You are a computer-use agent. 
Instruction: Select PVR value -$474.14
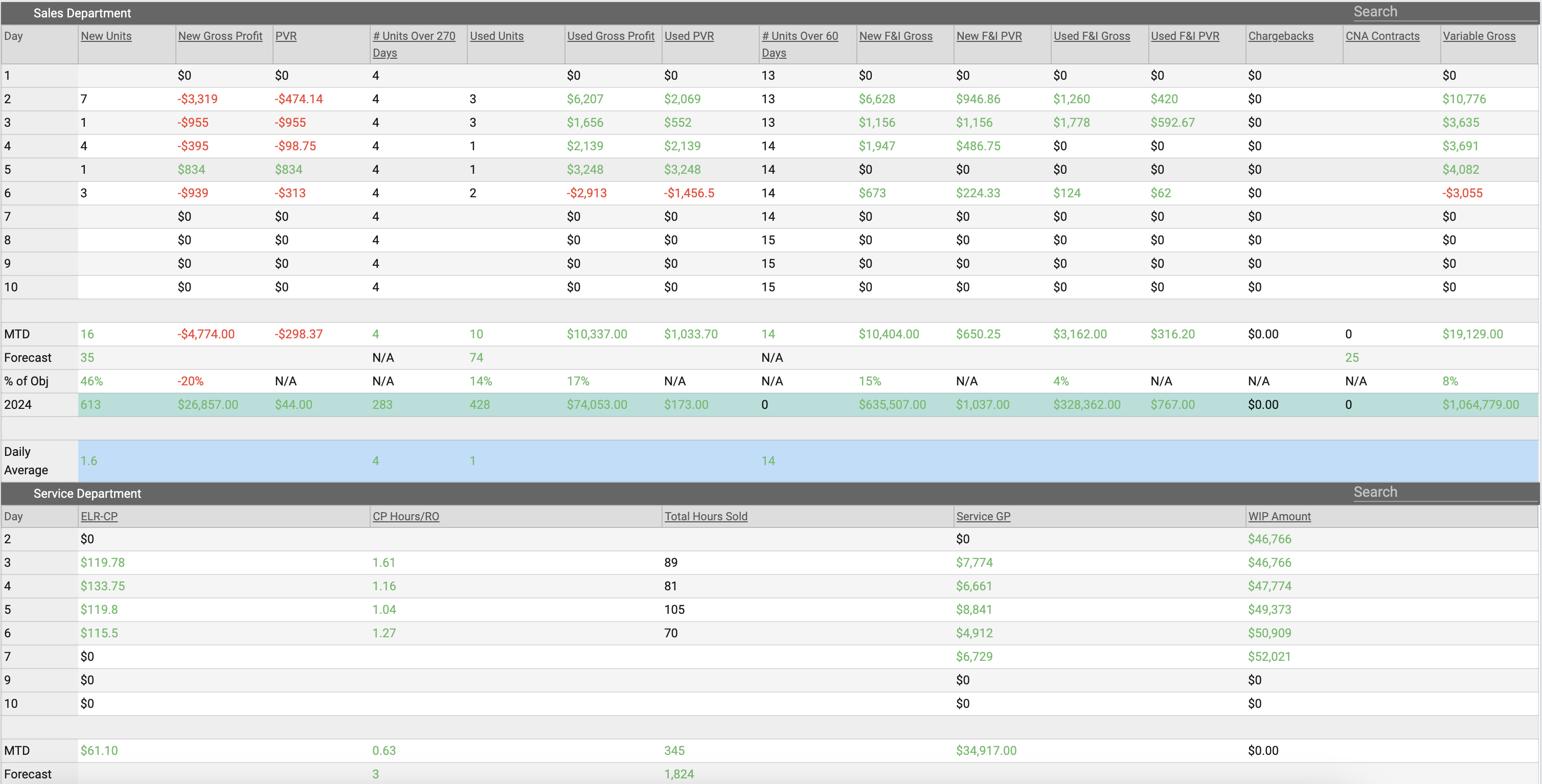(x=299, y=99)
